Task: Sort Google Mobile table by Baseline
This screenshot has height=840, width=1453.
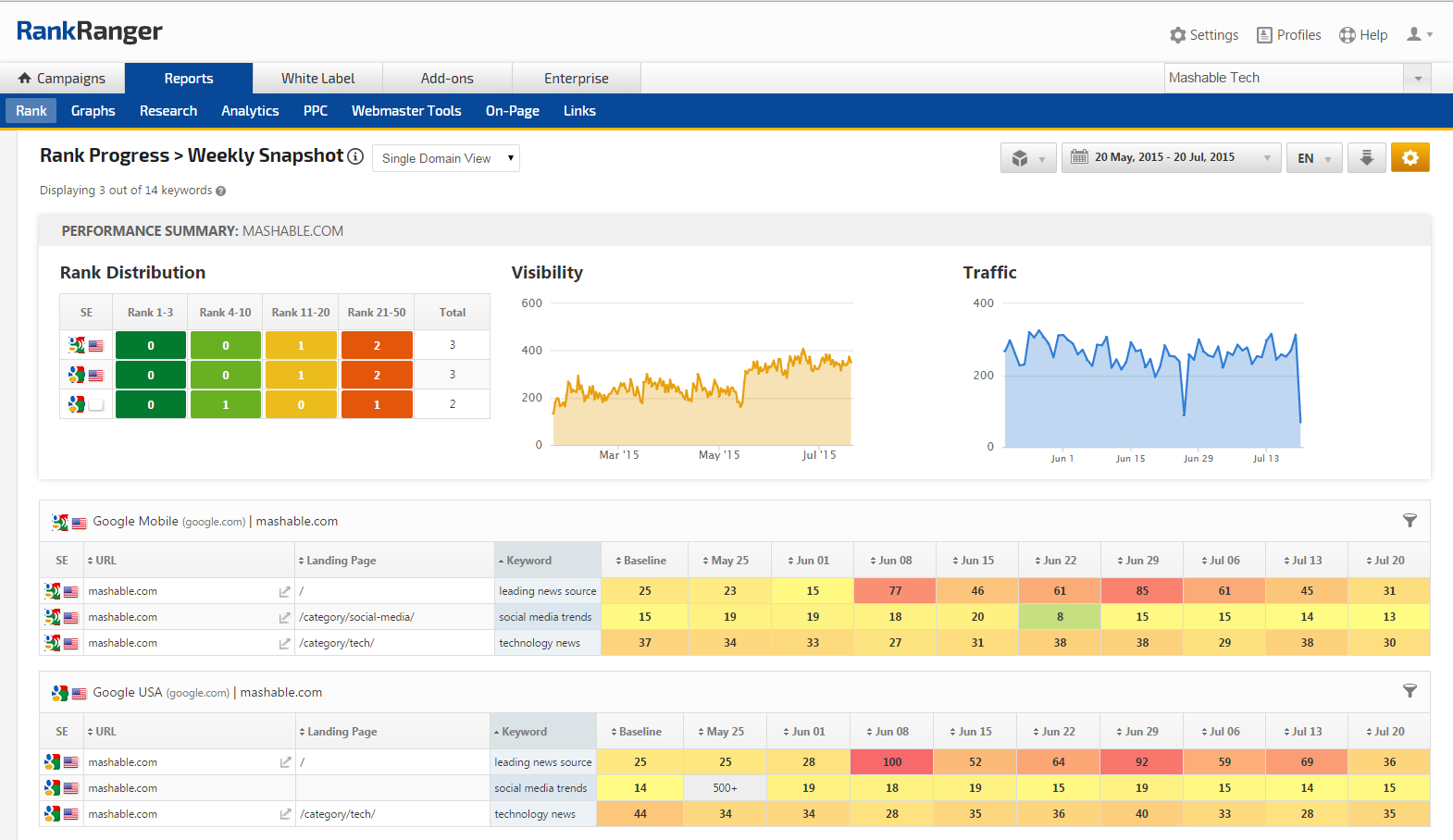Action: pyautogui.click(x=643, y=561)
